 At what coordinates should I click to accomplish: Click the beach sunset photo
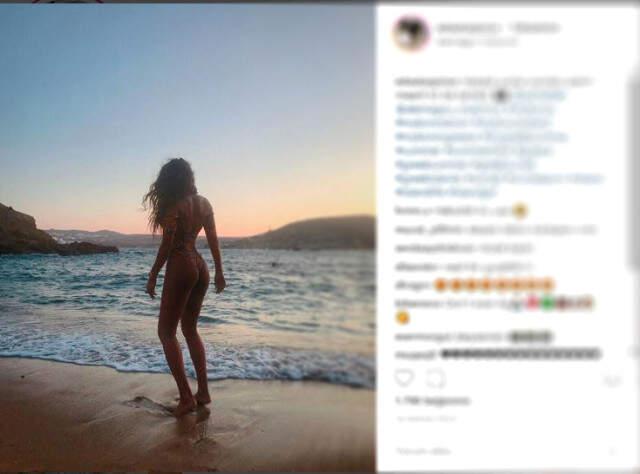point(187,238)
